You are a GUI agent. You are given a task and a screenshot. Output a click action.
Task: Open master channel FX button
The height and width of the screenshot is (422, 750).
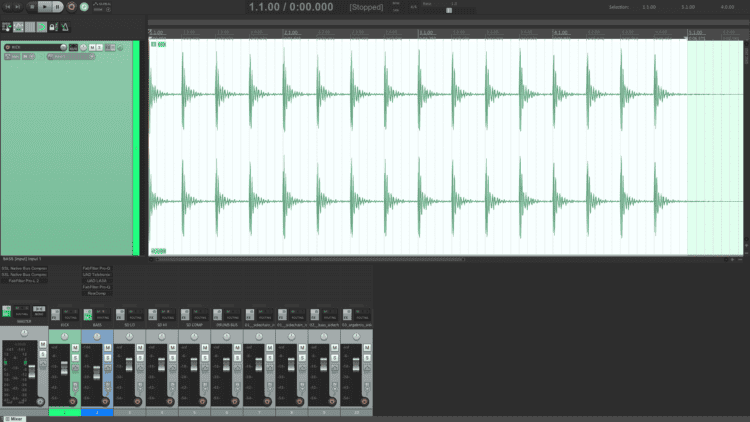click(7, 311)
